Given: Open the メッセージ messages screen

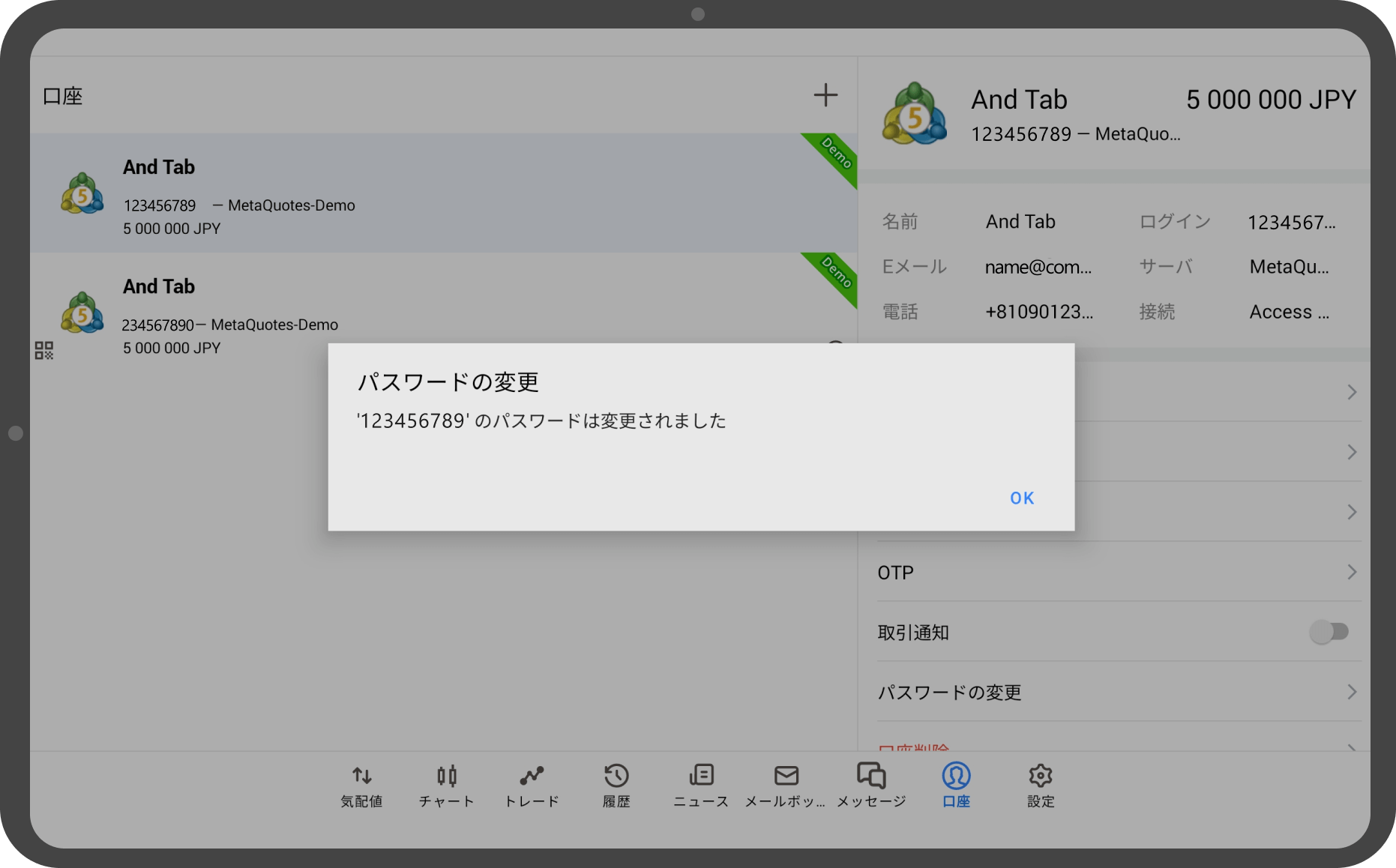Looking at the screenshot, I should click(870, 785).
